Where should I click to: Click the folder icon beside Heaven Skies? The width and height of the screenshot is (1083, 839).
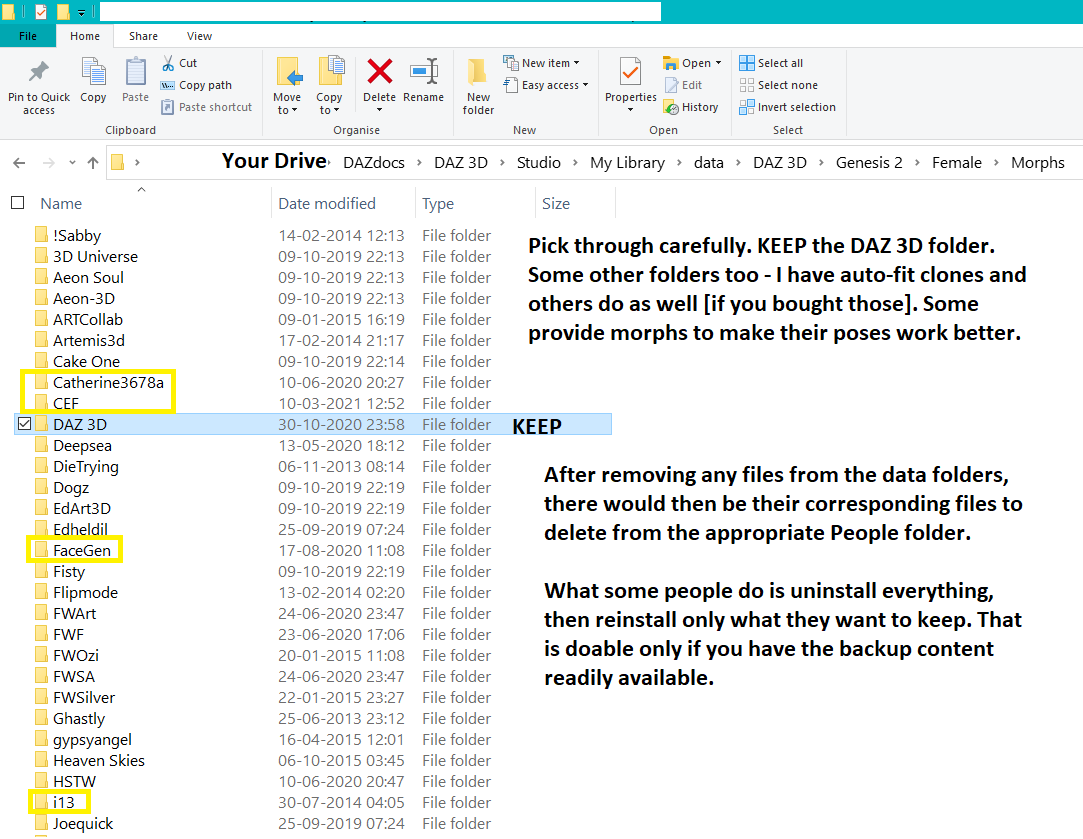point(41,760)
